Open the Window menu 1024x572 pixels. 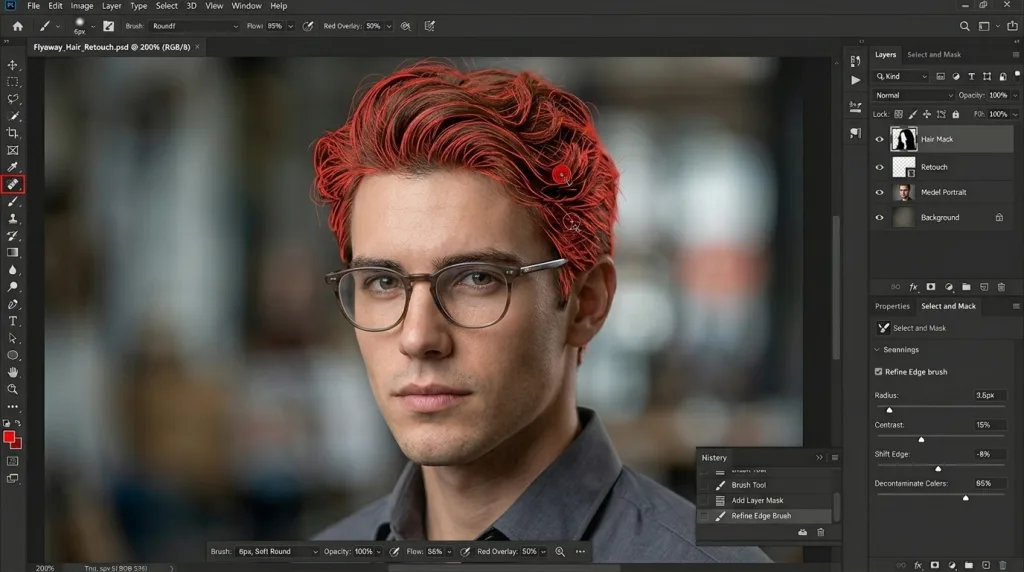tap(246, 6)
